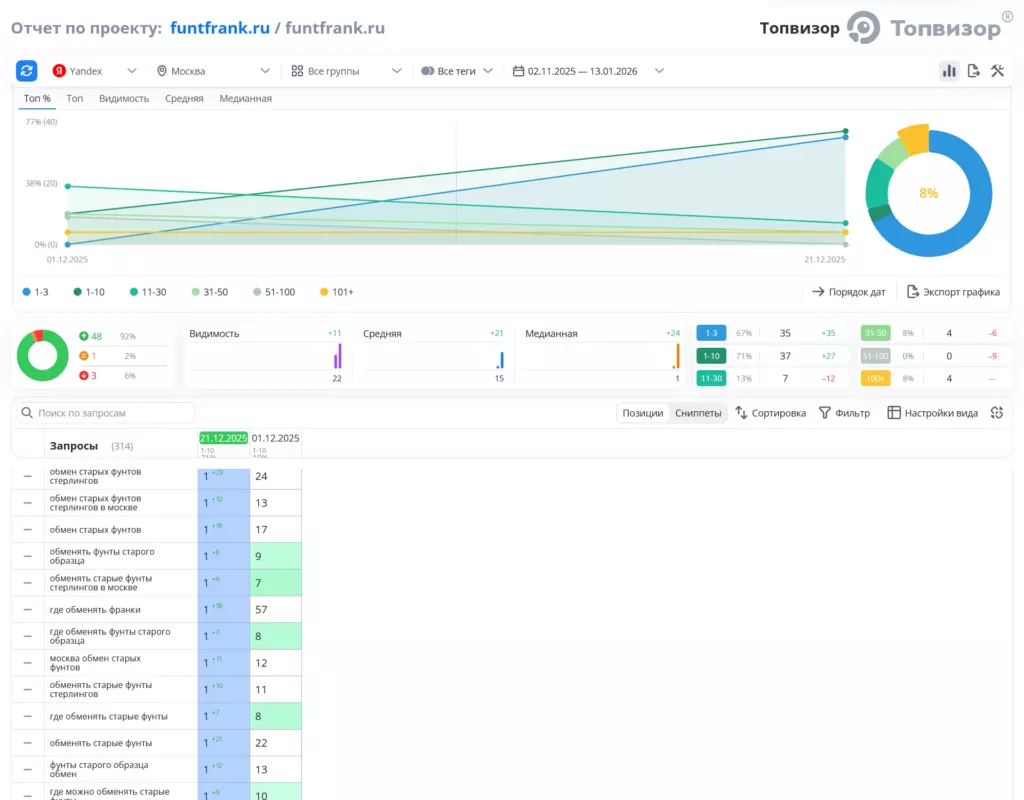Click the Topvisor logo icon

click(863, 27)
